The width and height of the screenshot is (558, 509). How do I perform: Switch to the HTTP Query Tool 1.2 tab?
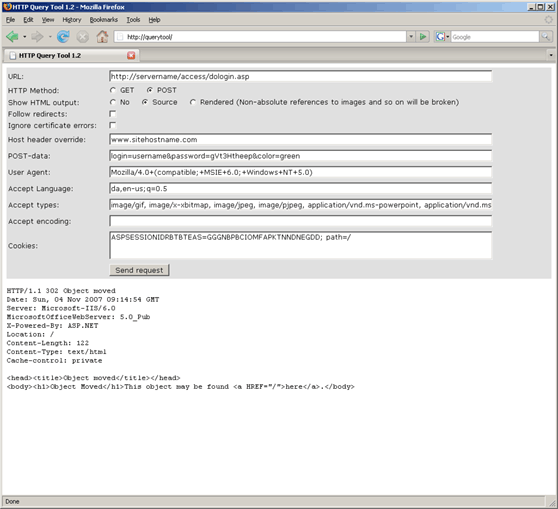pyautogui.click(x=71, y=56)
